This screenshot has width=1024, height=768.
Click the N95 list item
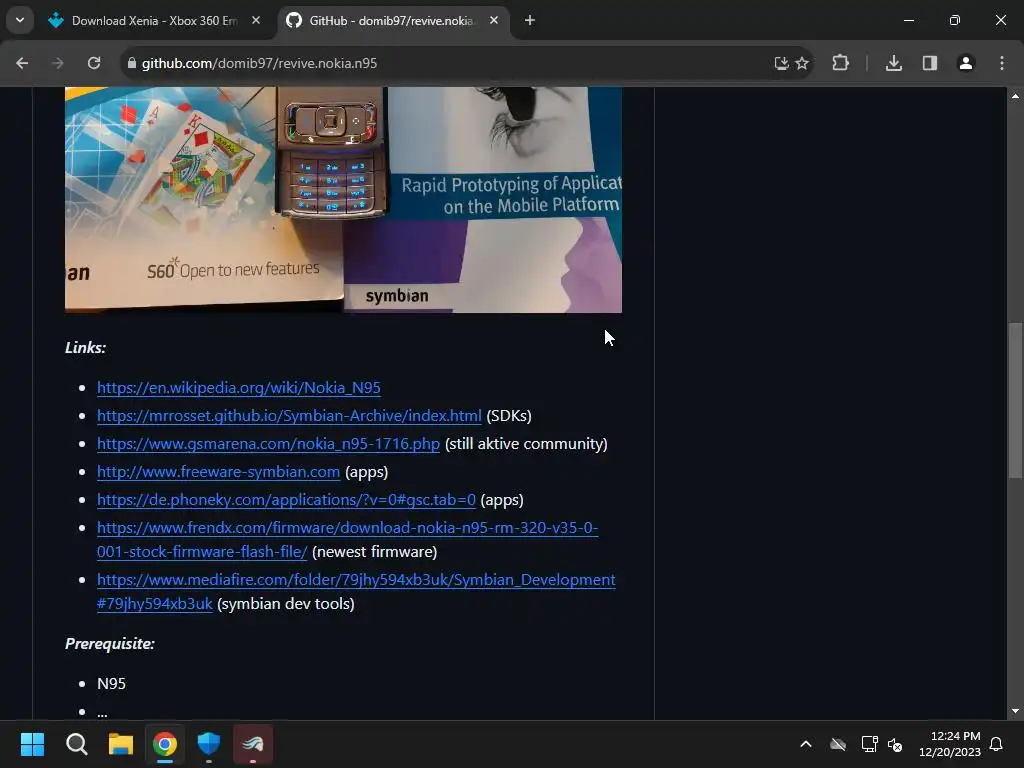pos(111,684)
